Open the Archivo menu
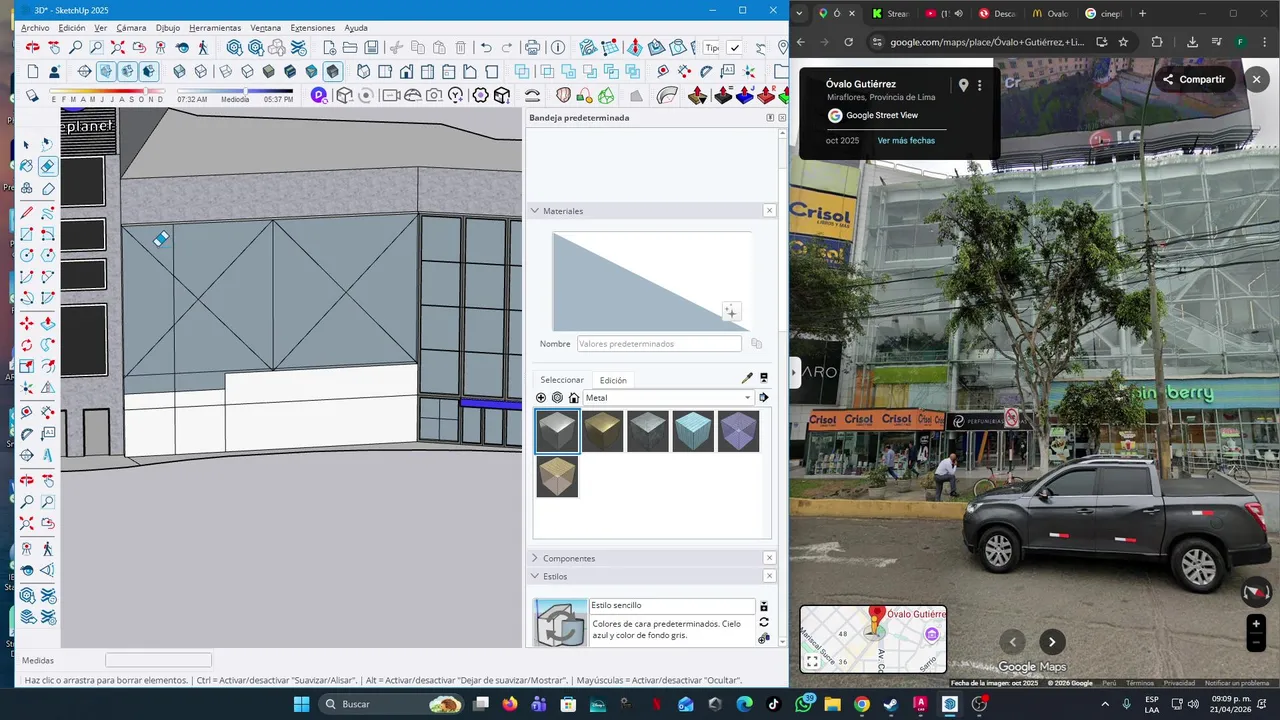The image size is (1280, 720). coord(35,28)
